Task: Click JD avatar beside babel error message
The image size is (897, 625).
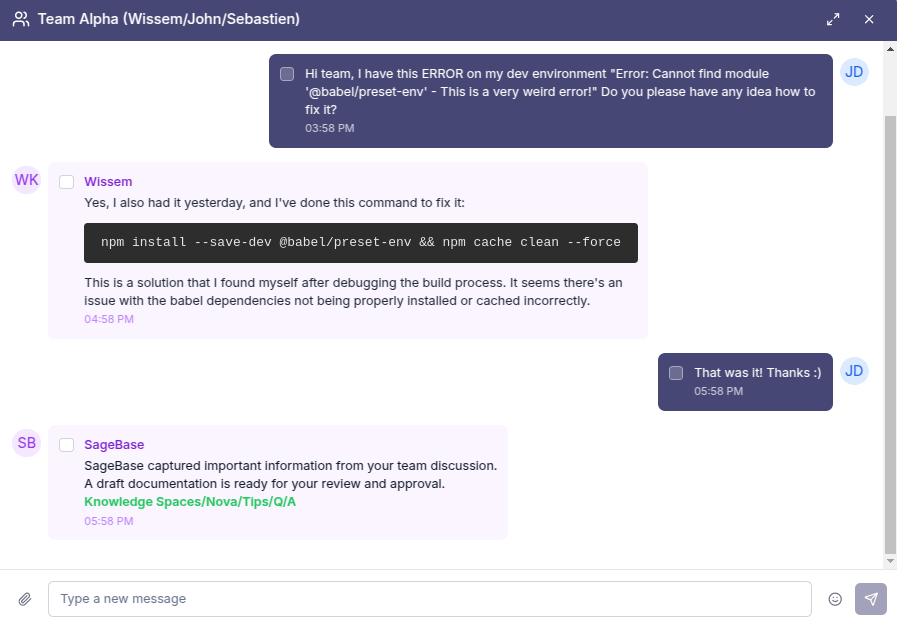Action: pos(854,72)
